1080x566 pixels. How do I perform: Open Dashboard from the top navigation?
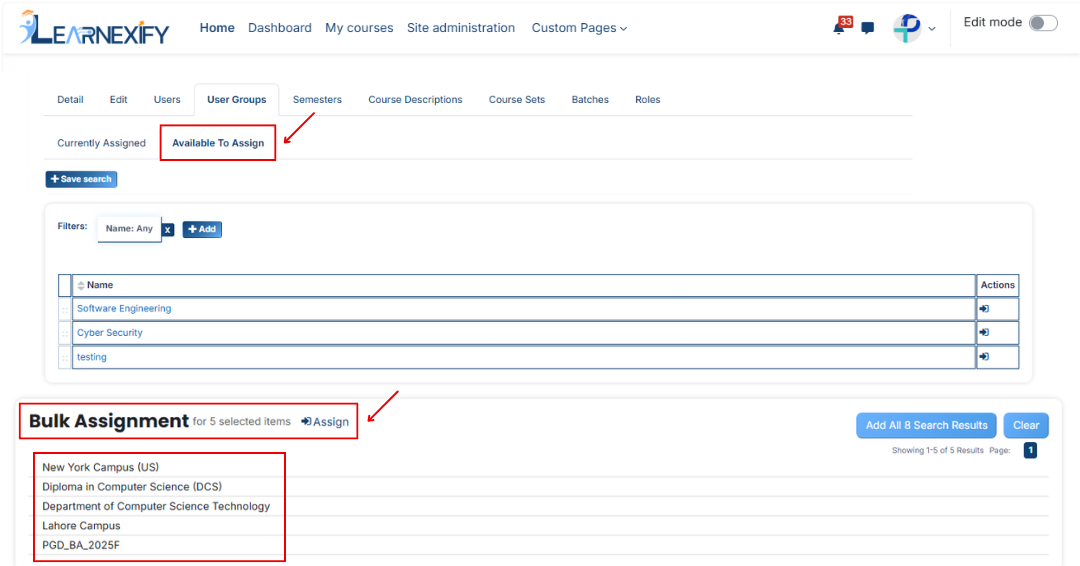(280, 28)
